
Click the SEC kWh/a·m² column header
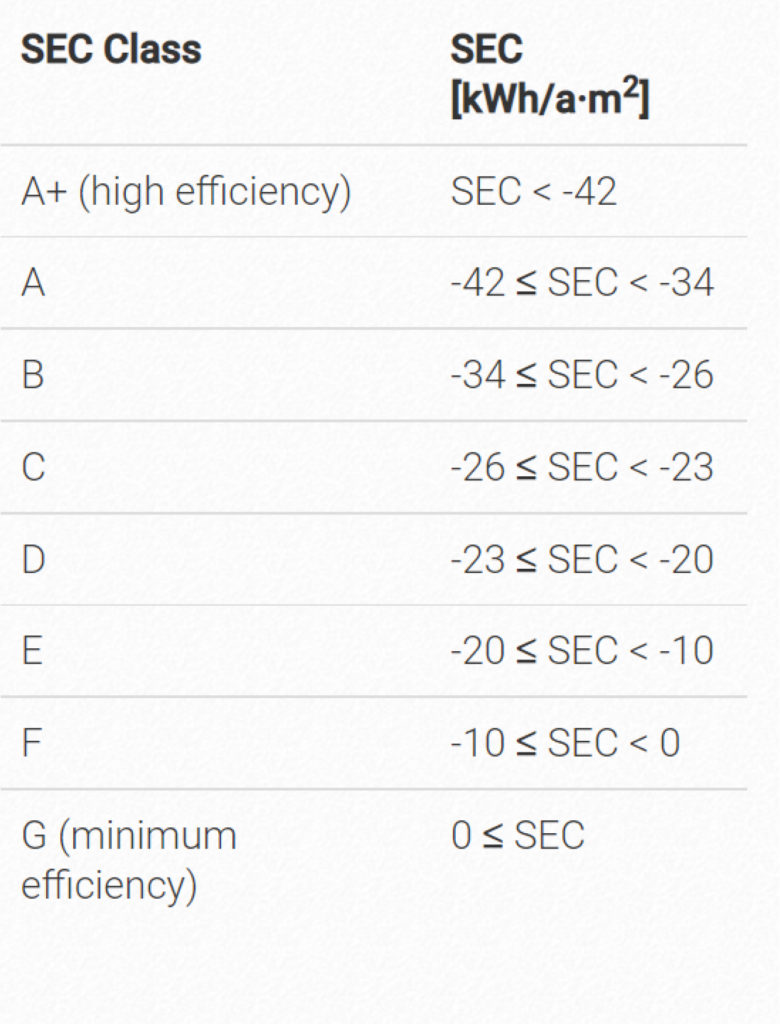pos(550,74)
